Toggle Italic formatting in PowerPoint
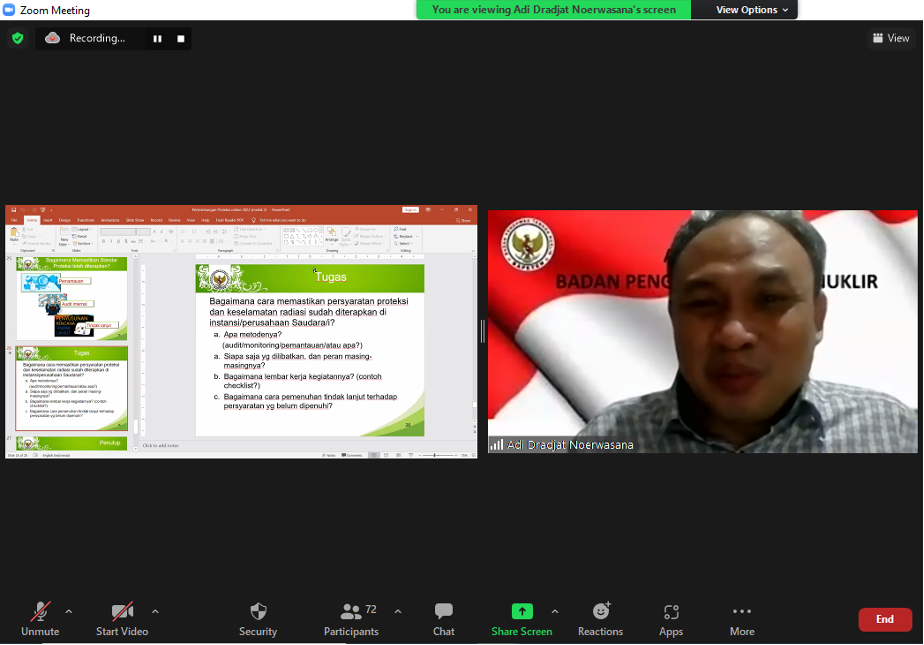 coord(111,242)
